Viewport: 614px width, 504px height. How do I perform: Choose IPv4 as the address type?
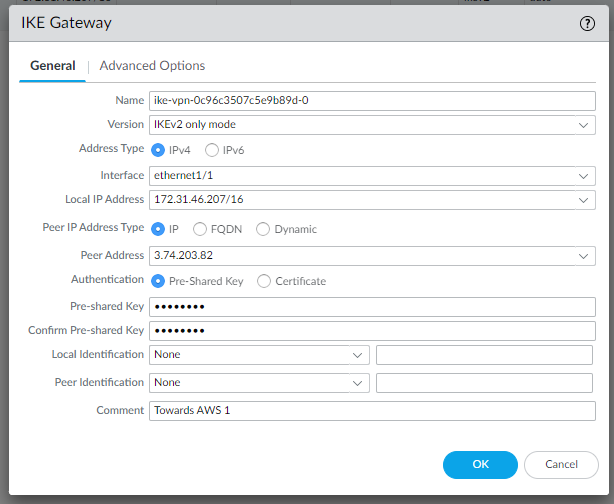tap(158, 150)
